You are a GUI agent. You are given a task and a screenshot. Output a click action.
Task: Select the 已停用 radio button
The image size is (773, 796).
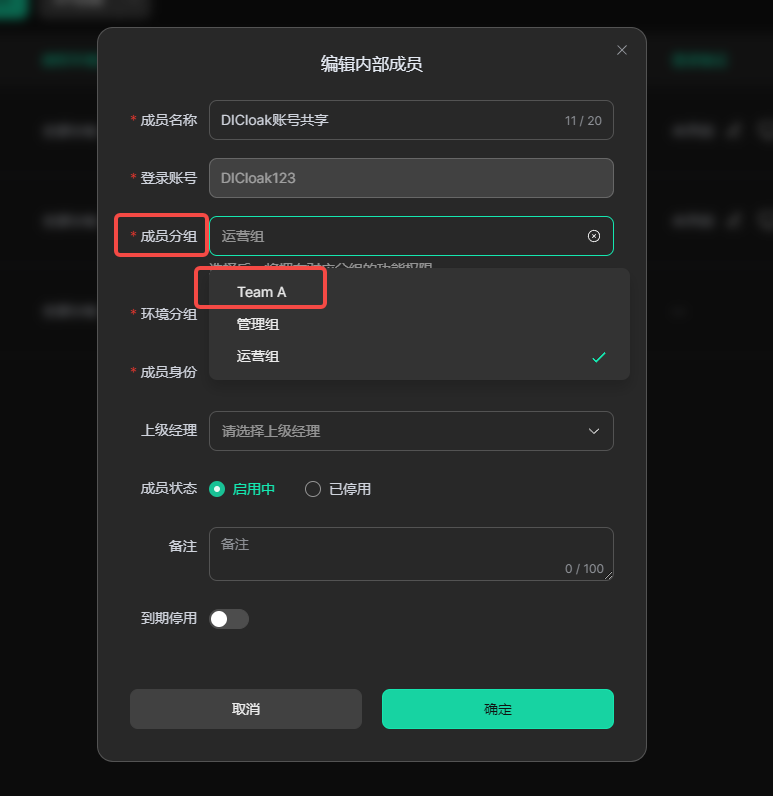click(x=313, y=489)
